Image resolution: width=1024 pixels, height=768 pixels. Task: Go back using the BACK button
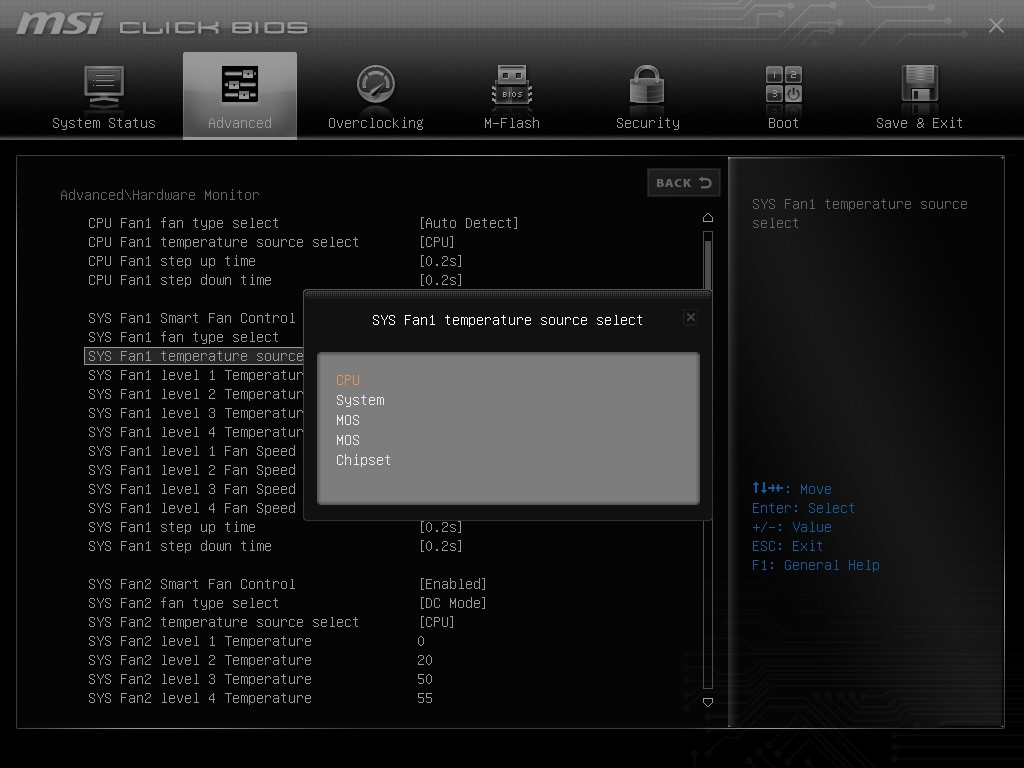pos(683,183)
